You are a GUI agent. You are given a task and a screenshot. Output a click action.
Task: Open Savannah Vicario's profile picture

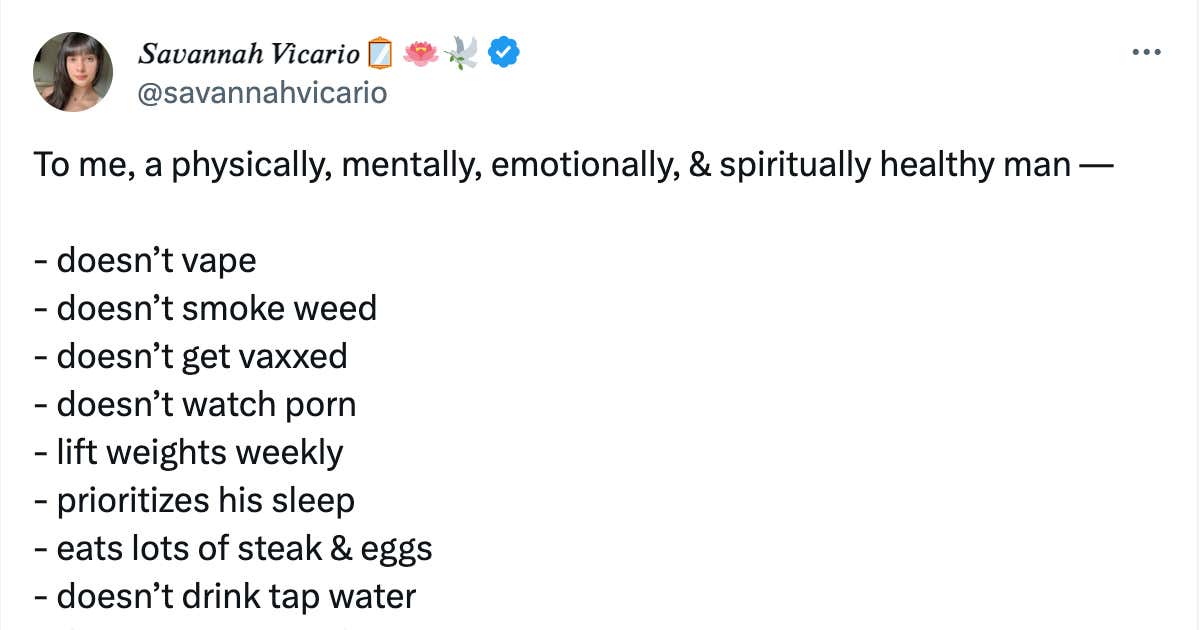[x=73, y=71]
